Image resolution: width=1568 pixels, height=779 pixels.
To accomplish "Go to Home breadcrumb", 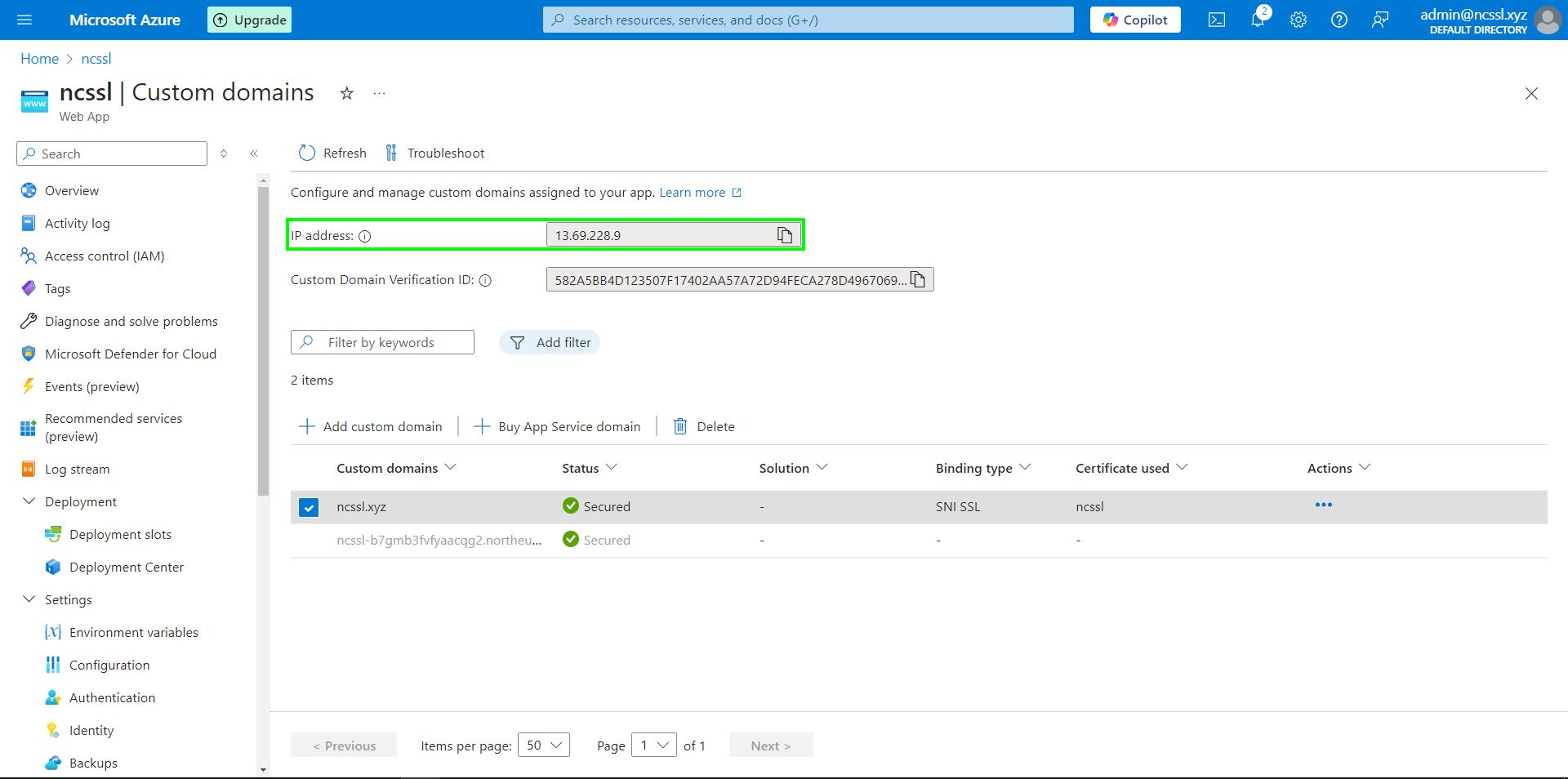I will point(39,59).
